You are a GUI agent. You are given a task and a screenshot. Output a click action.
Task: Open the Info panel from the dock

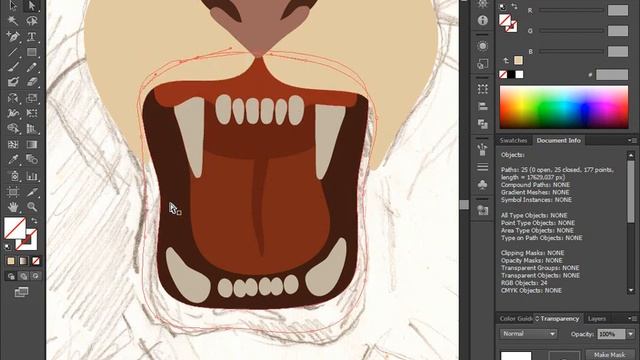pyautogui.click(x=482, y=20)
